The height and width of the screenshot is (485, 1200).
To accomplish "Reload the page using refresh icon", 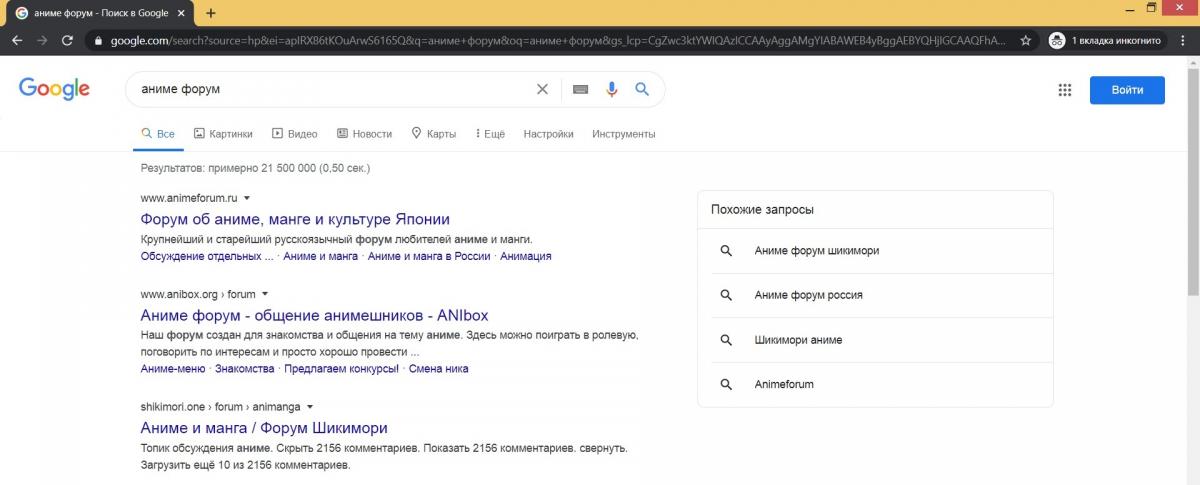I will point(67,41).
